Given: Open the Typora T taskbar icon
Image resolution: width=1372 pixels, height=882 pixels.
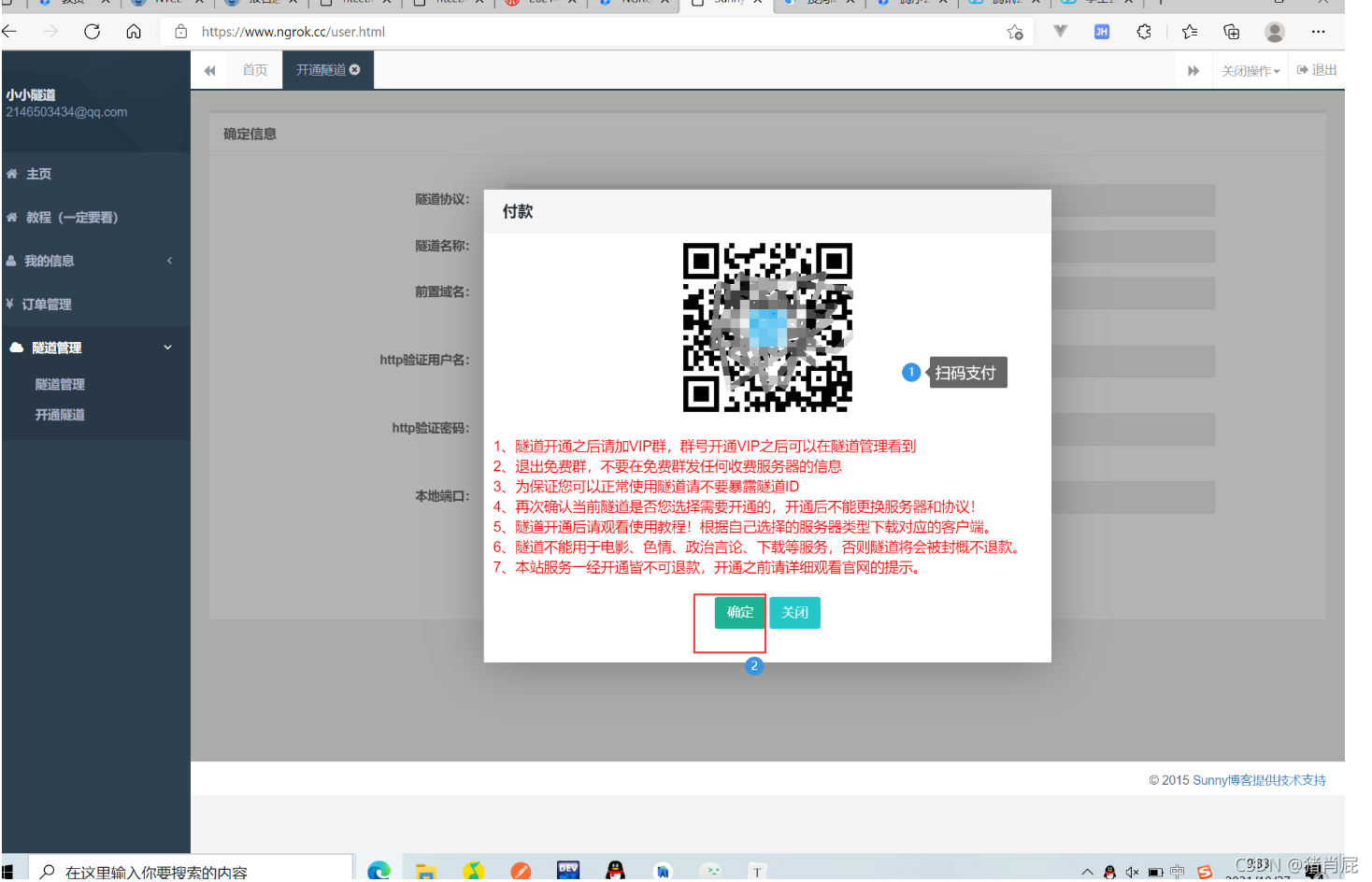Looking at the screenshot, I should click(x=757, y=872).
